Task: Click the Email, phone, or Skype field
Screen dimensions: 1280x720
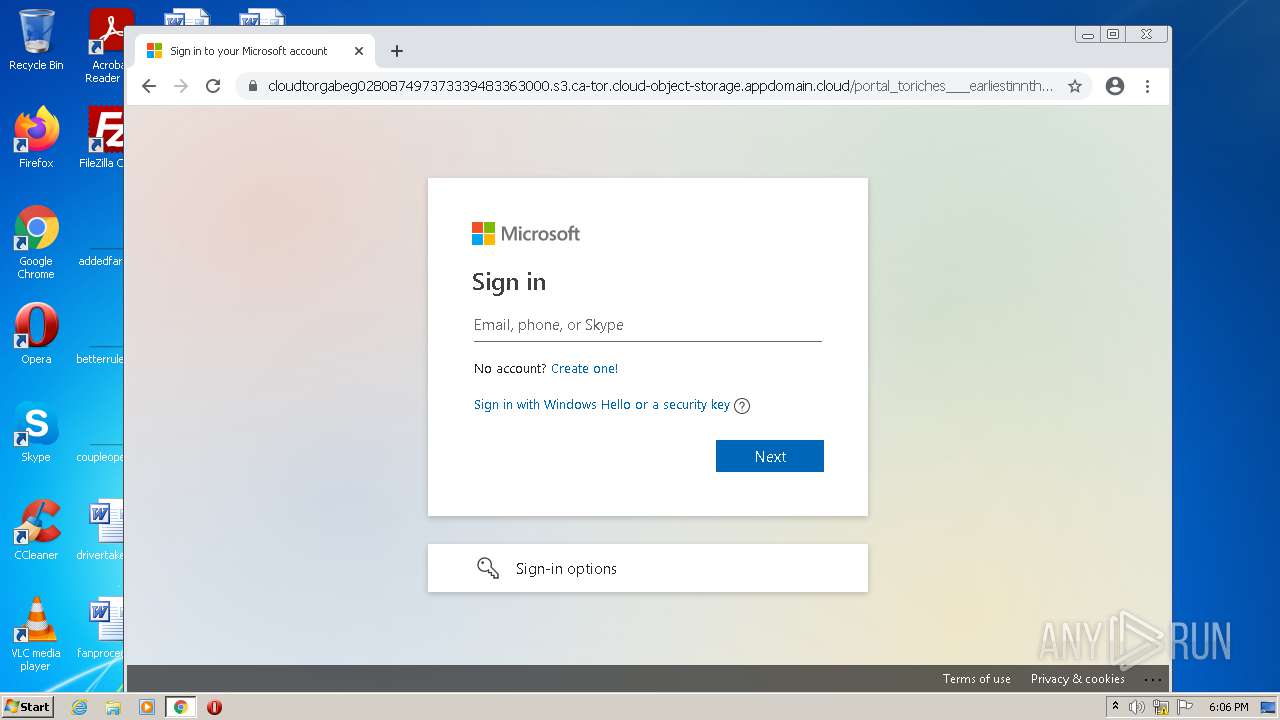Action: point(648,325)
